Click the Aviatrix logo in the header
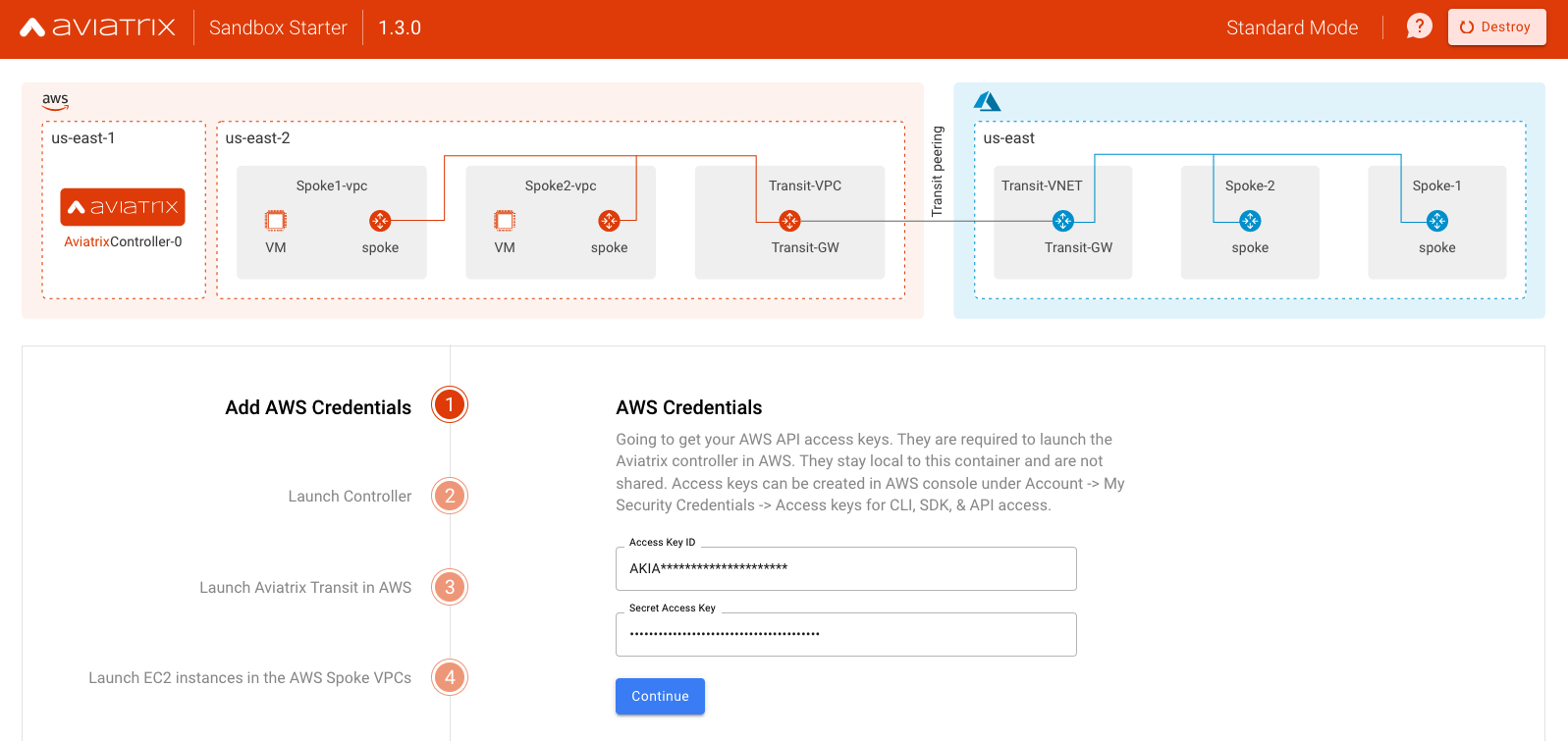 tap(97, 27)
